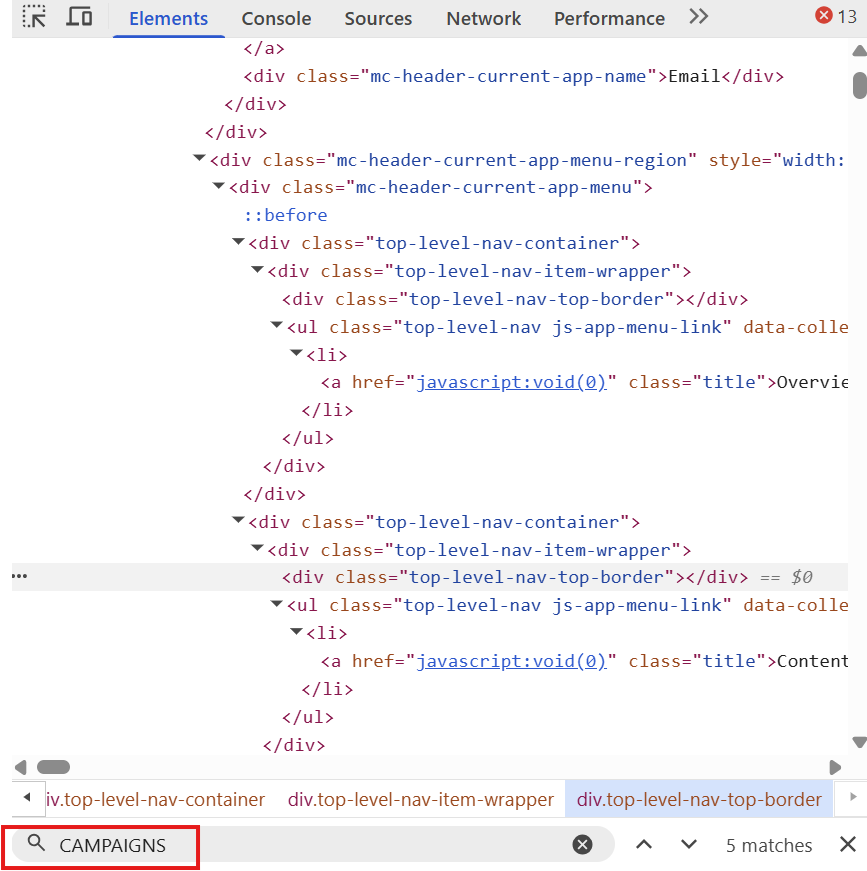
Task: Toggle the device toolbar icon
Action: click(79, 17)
